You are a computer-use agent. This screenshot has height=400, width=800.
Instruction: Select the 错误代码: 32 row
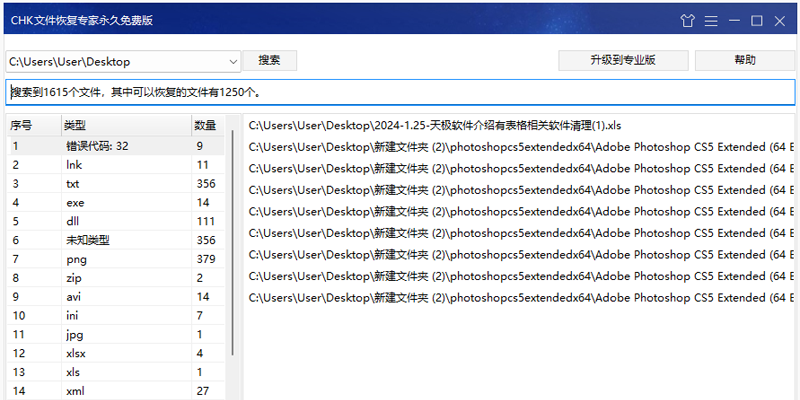(116, 146)
